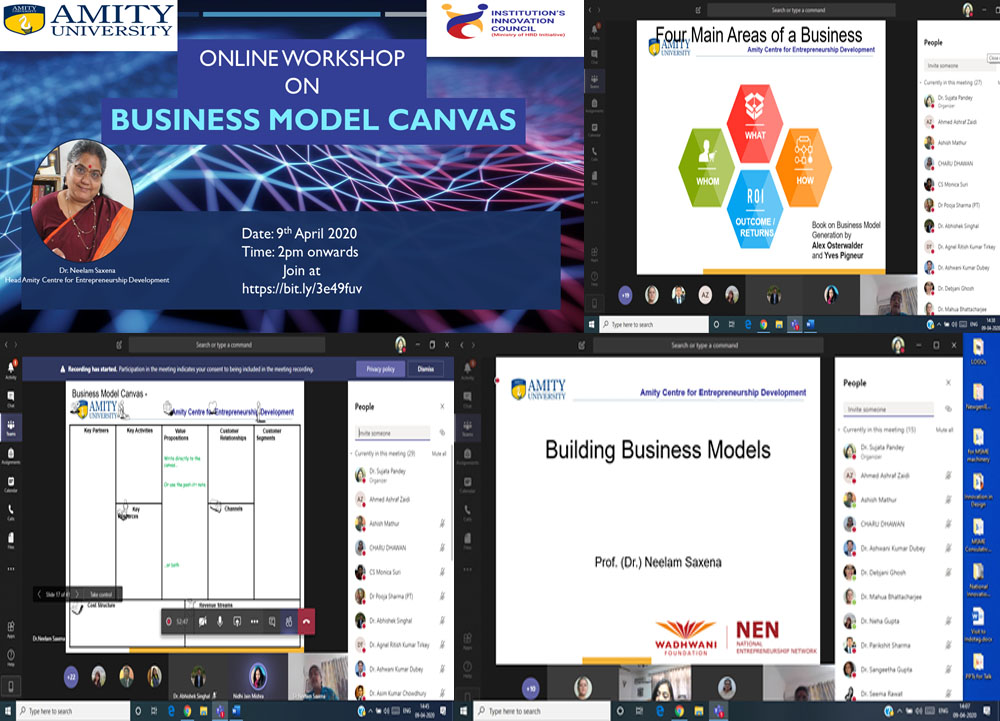The image size is (1000, 721).
Task: Click Start button below Building Business Models window
Action: (x=464, y=710)
